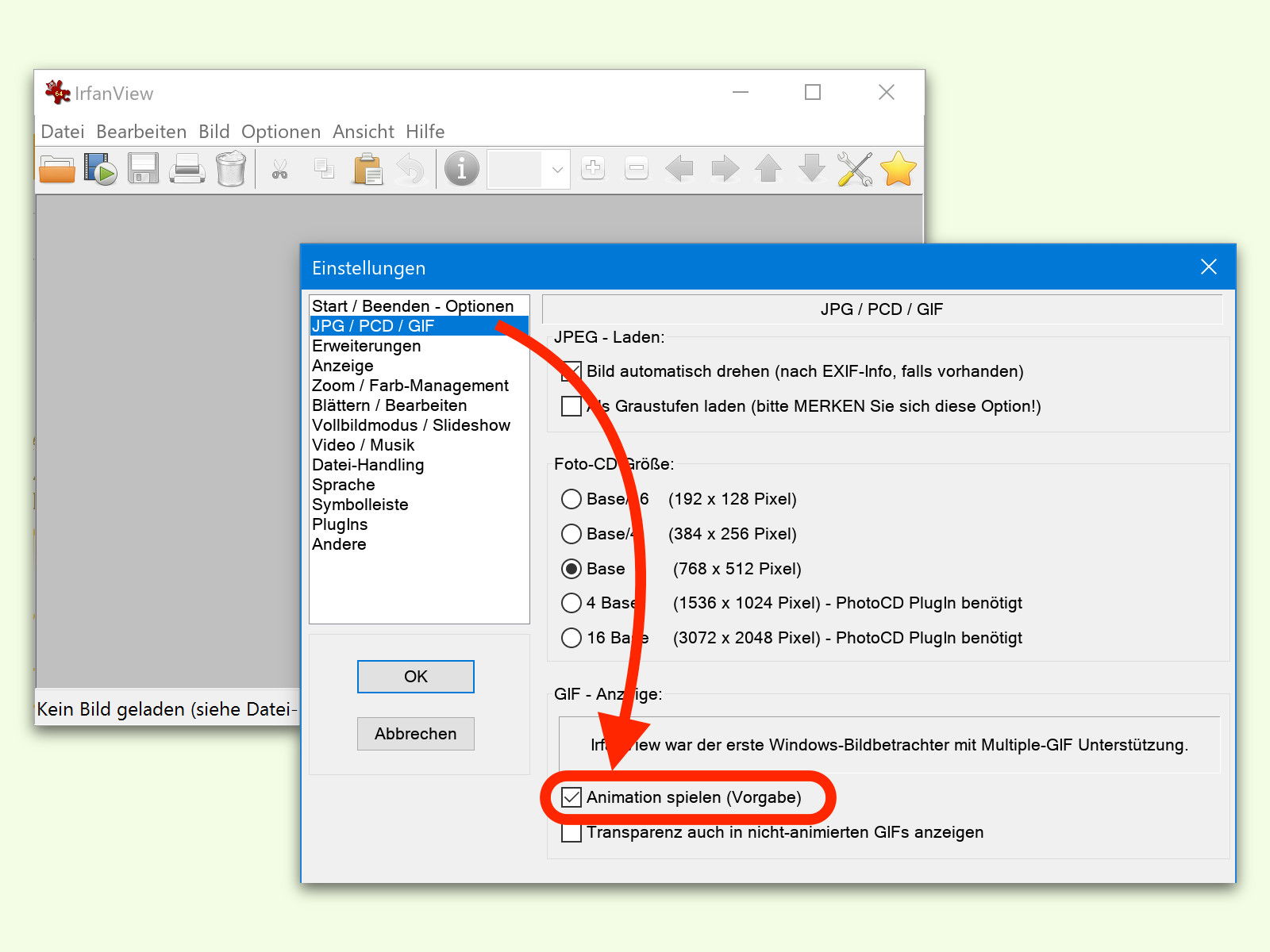Image resolution: width=1270 pixels, height=952 pixels.
Task: Click the IrfanView title bar logo
Action: tap(57, 92)
